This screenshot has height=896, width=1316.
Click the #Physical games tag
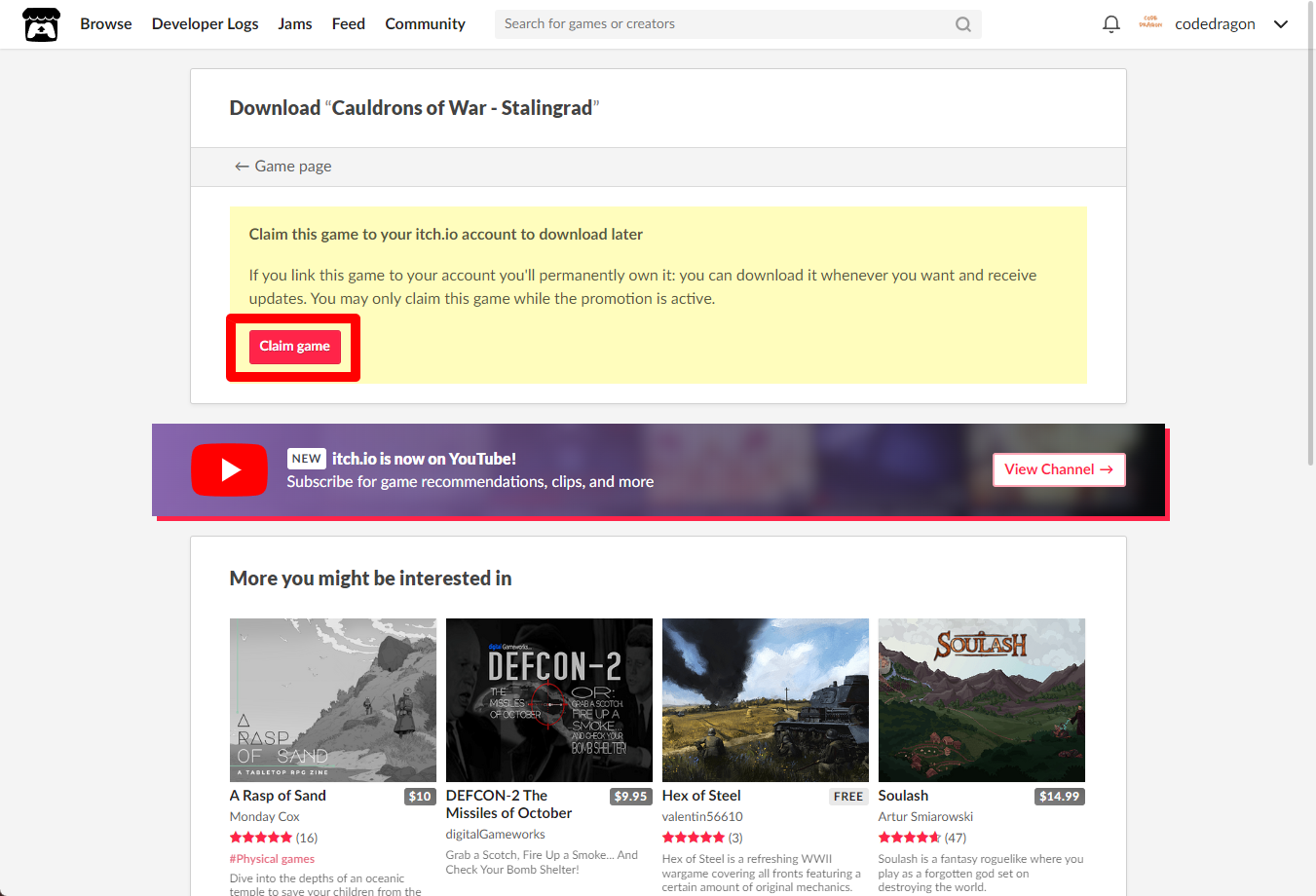272,859
